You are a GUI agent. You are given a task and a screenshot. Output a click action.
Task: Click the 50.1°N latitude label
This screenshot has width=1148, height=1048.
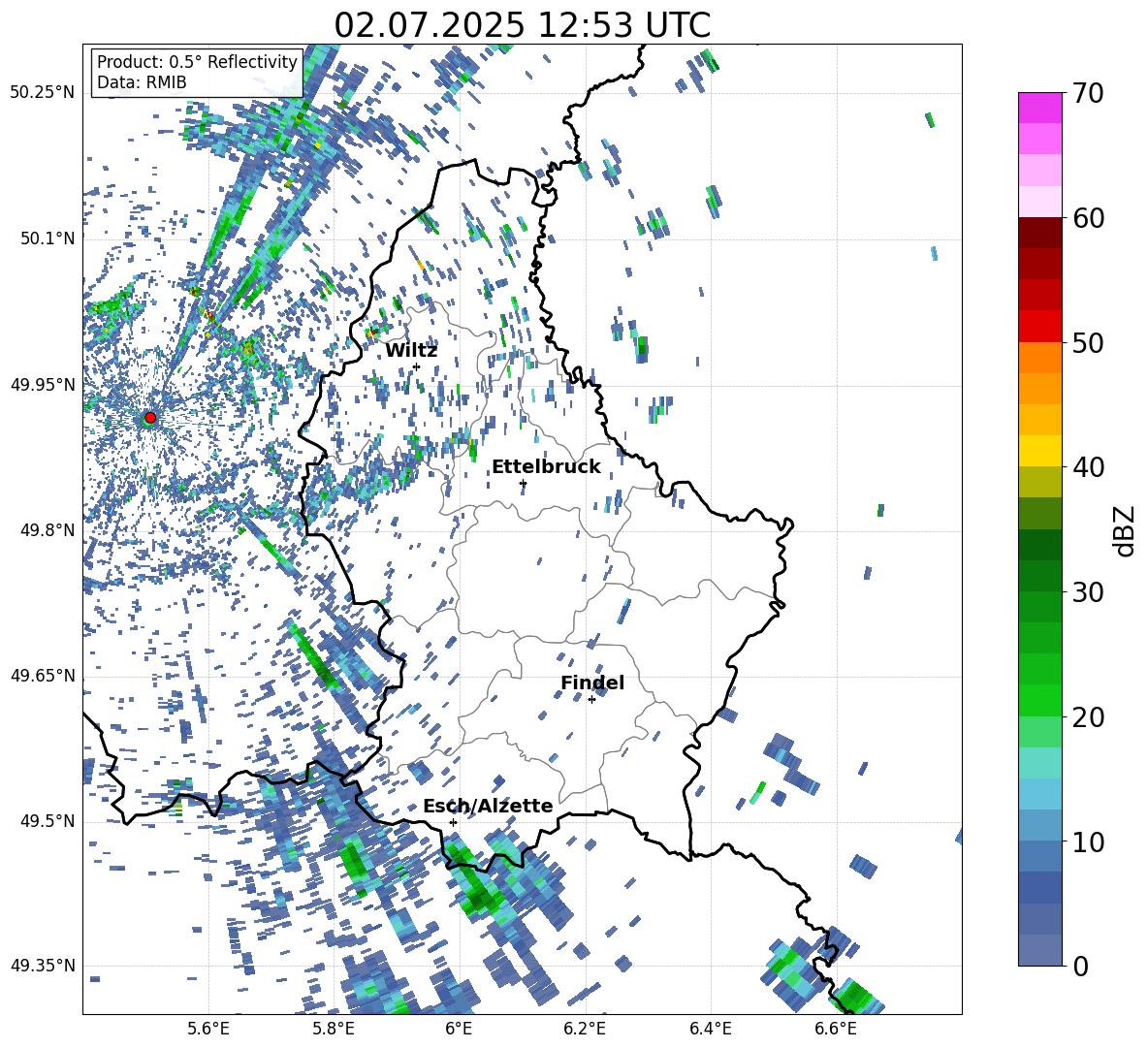[47, 238]
